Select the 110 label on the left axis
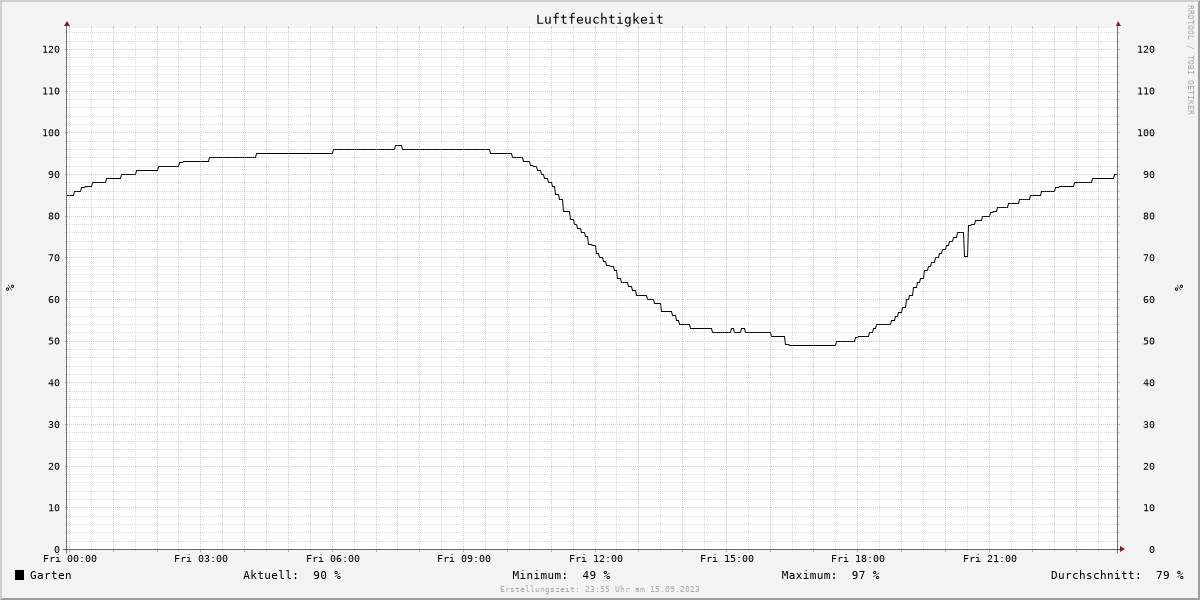Viewport: 1200px width, 600px height. coord(50,91)
